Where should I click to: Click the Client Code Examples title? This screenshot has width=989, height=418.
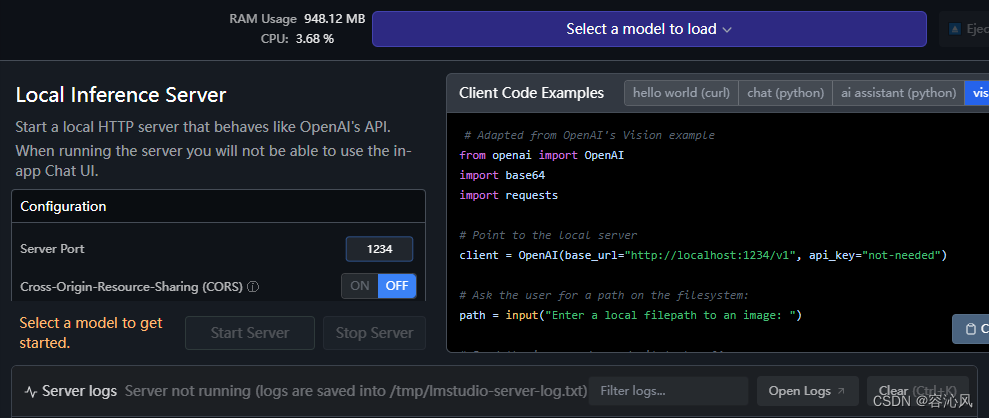click(531, 93)
